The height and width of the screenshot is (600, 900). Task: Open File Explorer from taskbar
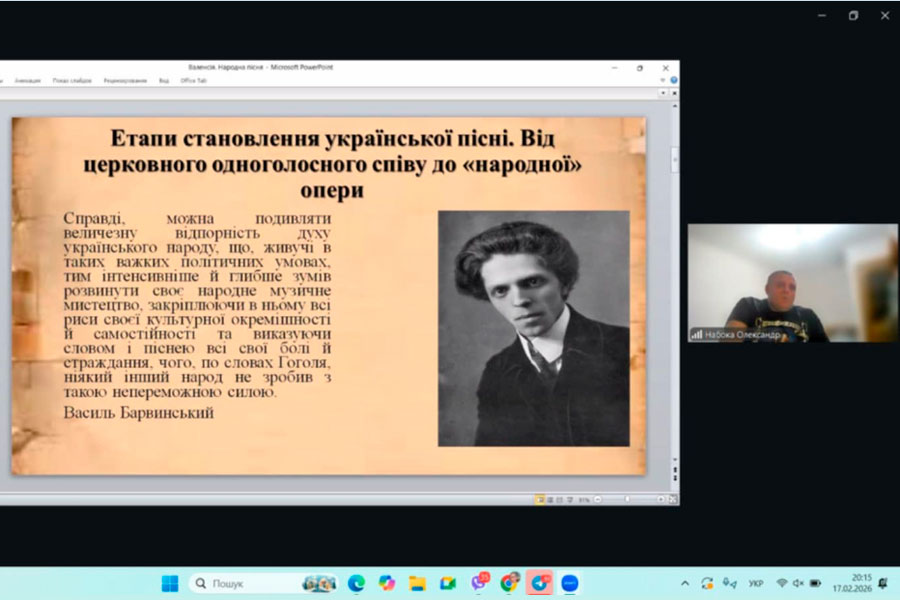click(x=417, y=583)
